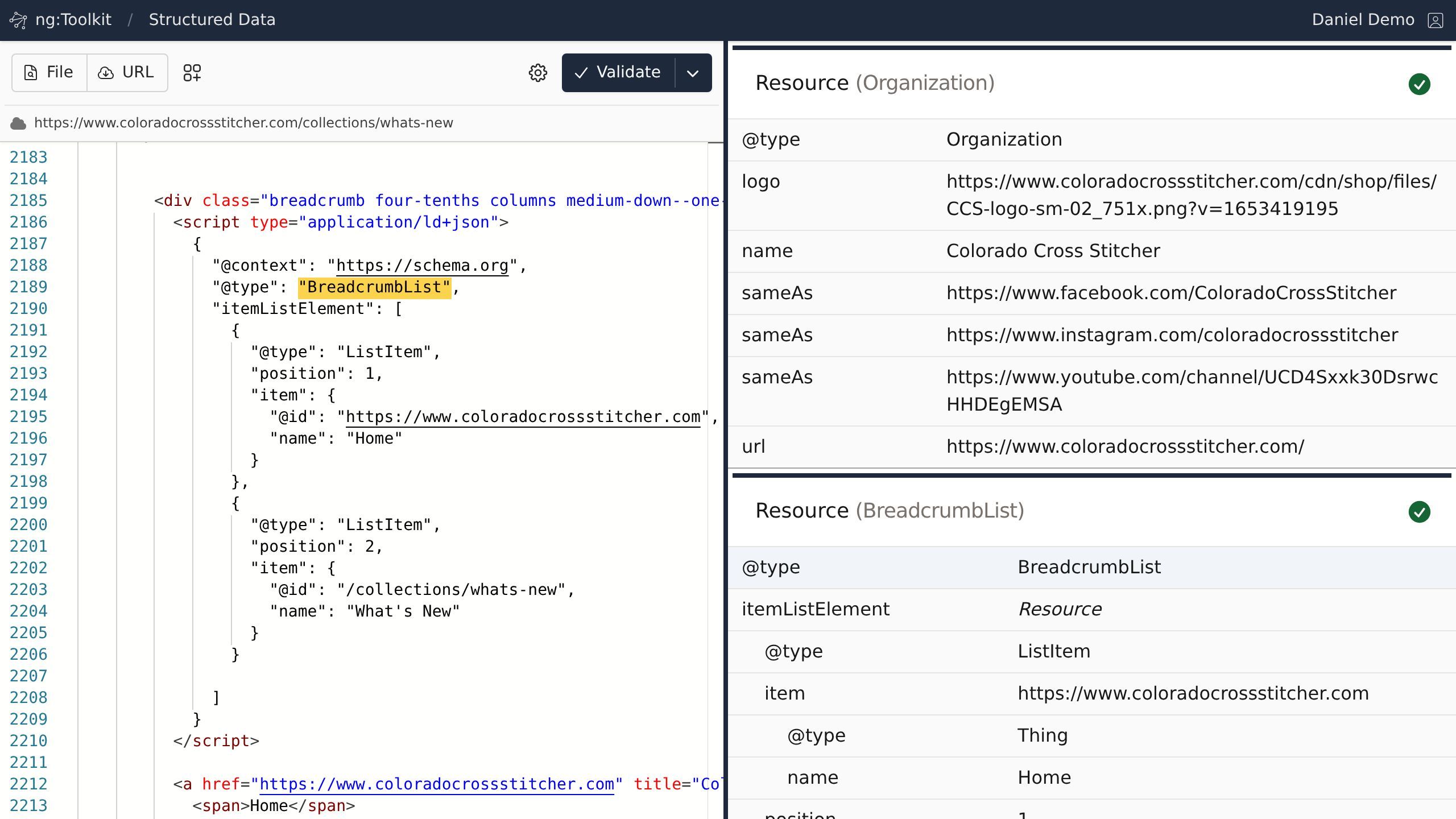Open the Facebook sameAs URL value
The image size is (1456, 819).
tap(1171, 293)
